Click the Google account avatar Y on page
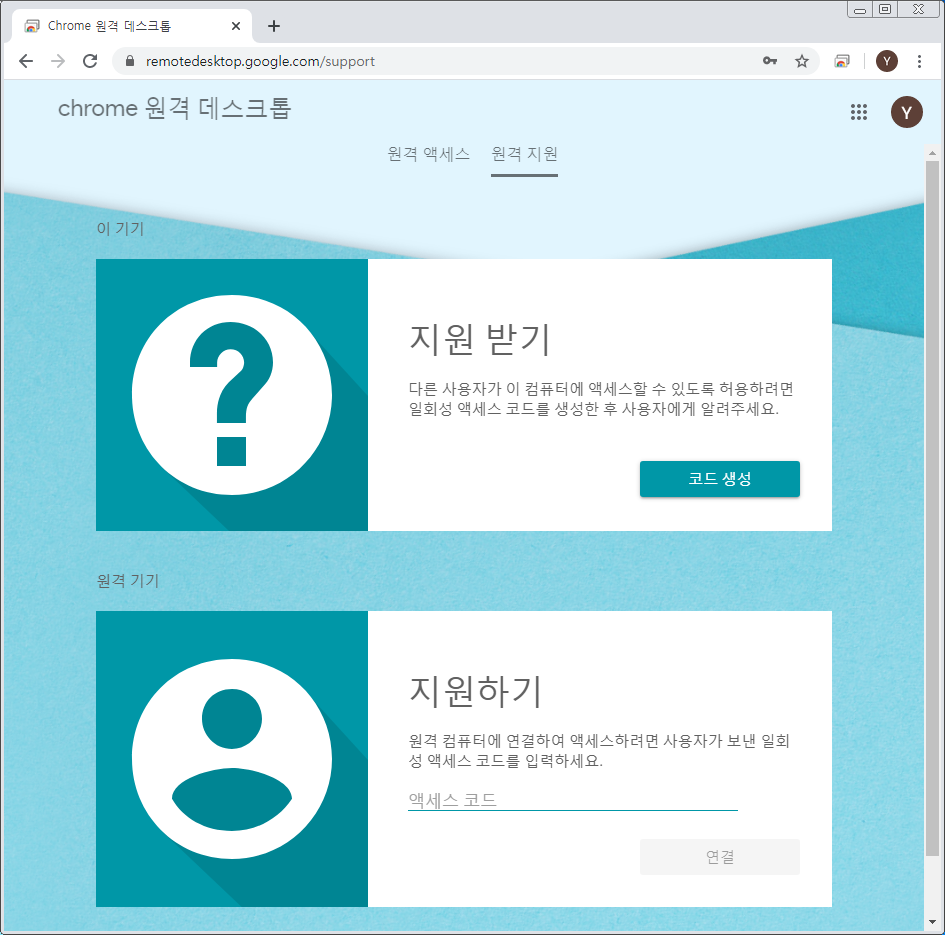 click(906, 112)
